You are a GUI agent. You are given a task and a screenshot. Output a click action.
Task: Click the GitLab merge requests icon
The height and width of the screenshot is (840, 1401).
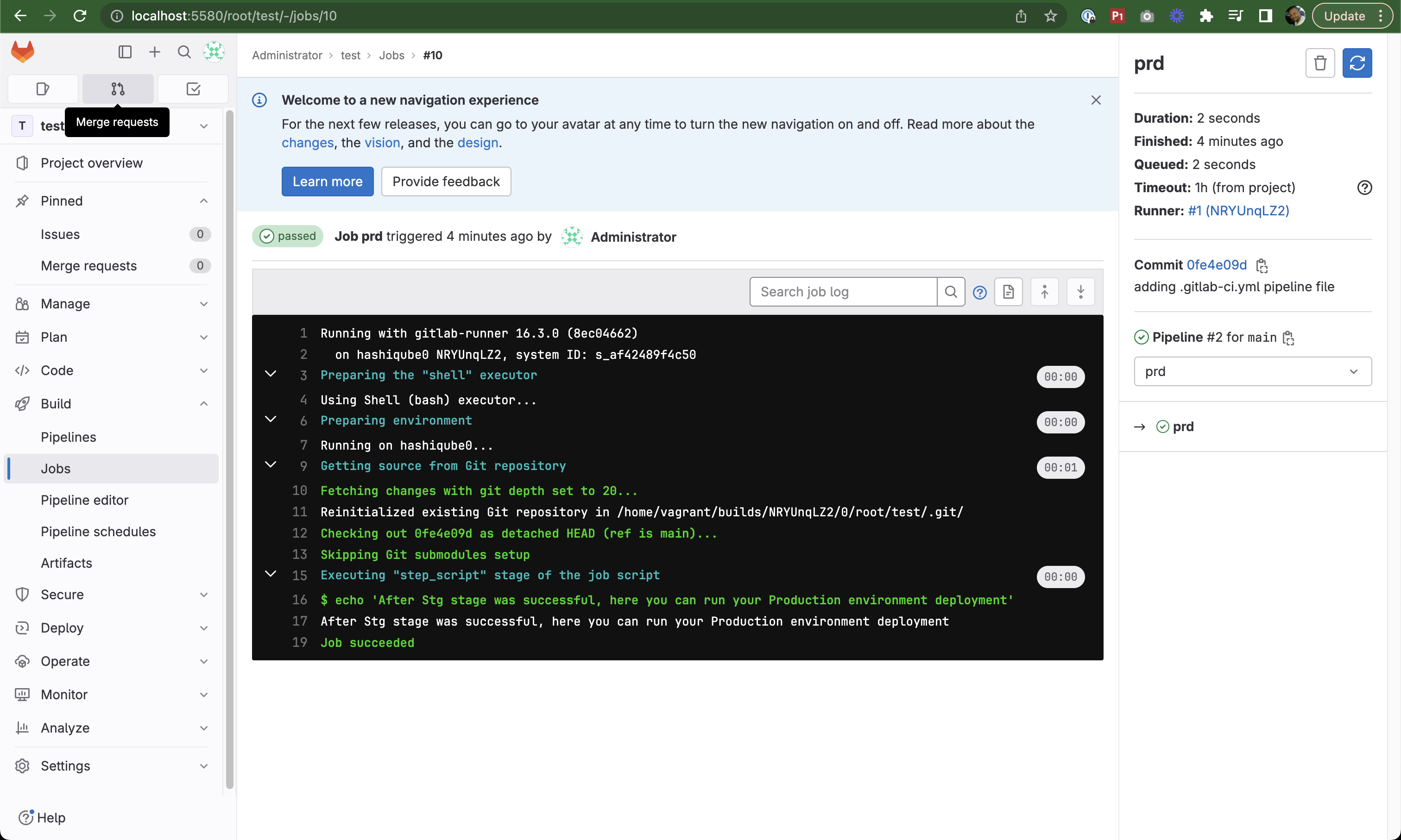(x=118, y=88)
